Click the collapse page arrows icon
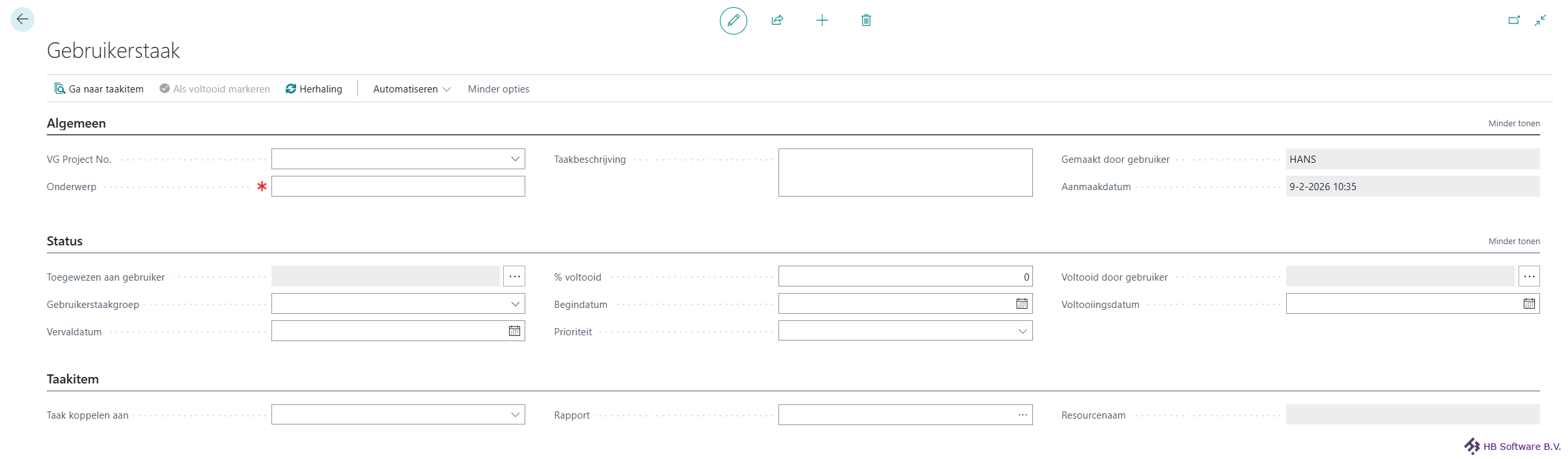 pos(1540,21)
